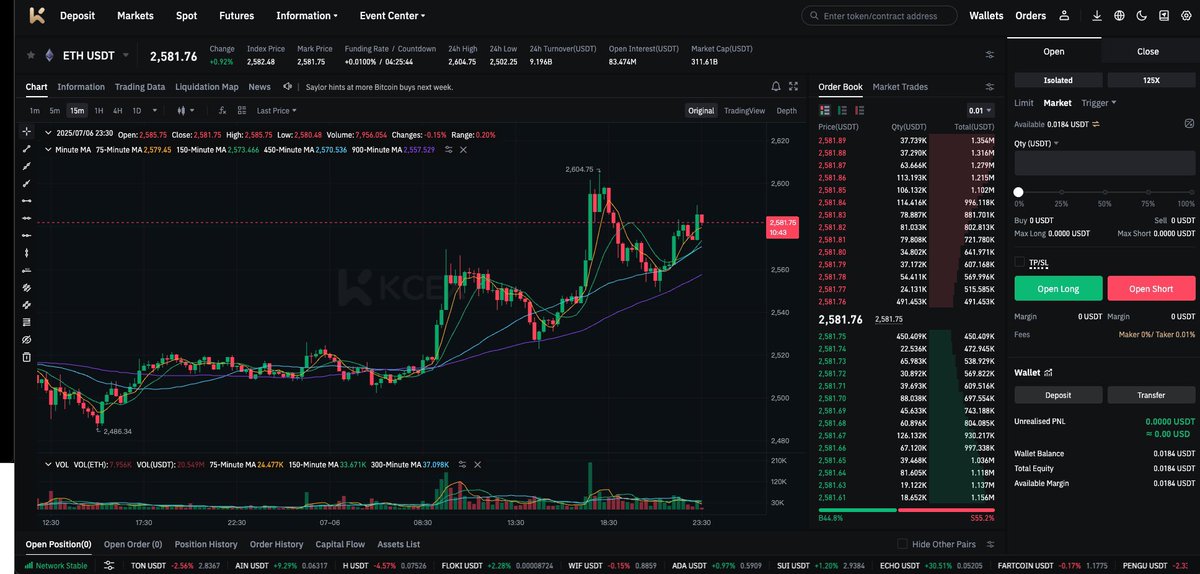The height and width of the screenshot is (574, 1200).
Task: Check Hide Other Pairs box
Action: (x=903, y=544)
